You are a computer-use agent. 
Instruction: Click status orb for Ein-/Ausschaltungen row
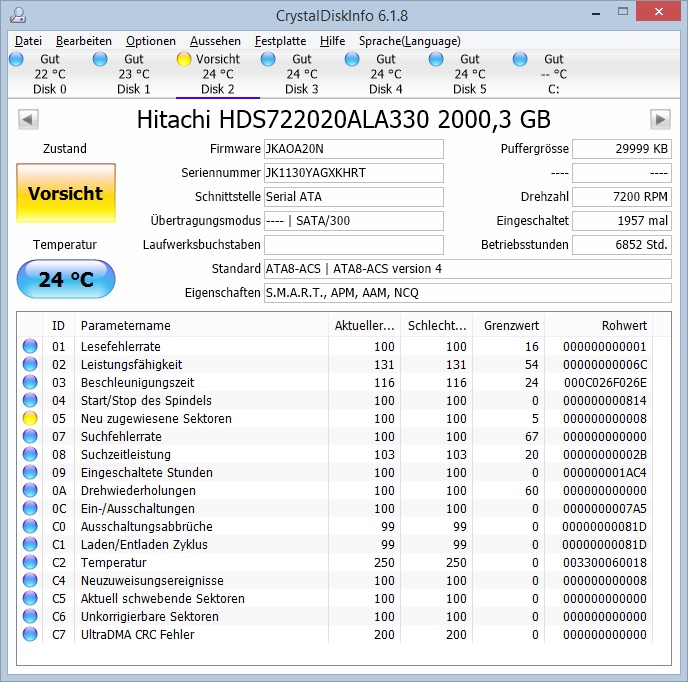pos(30,508)
